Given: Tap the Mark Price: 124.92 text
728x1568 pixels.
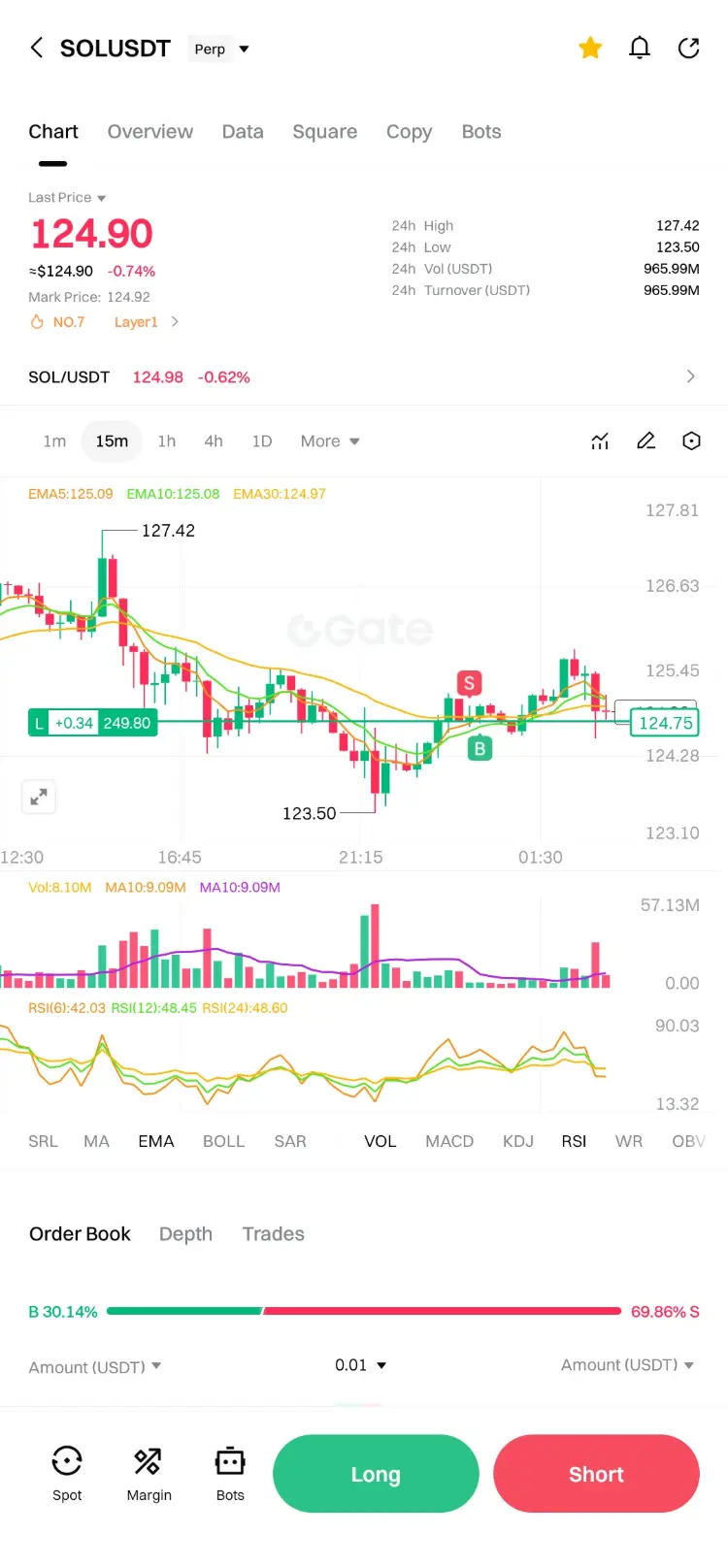Looking at the screenshot, I should (x=89, y=297).
